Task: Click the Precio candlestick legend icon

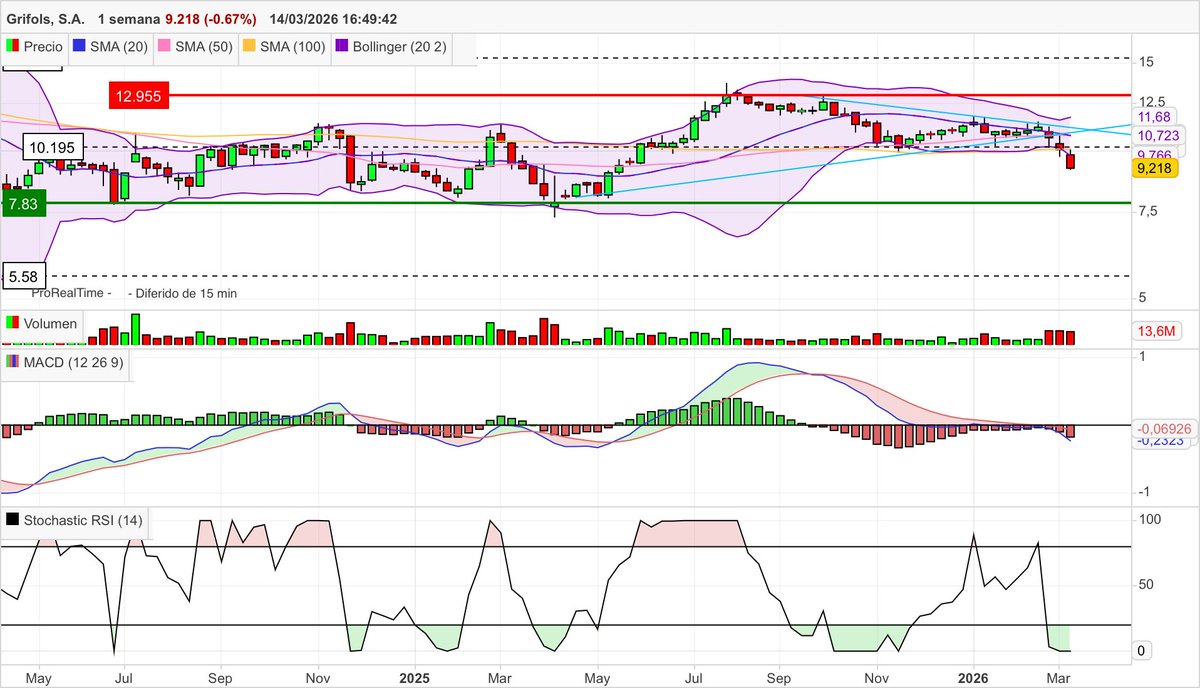Action: [13, 46]
